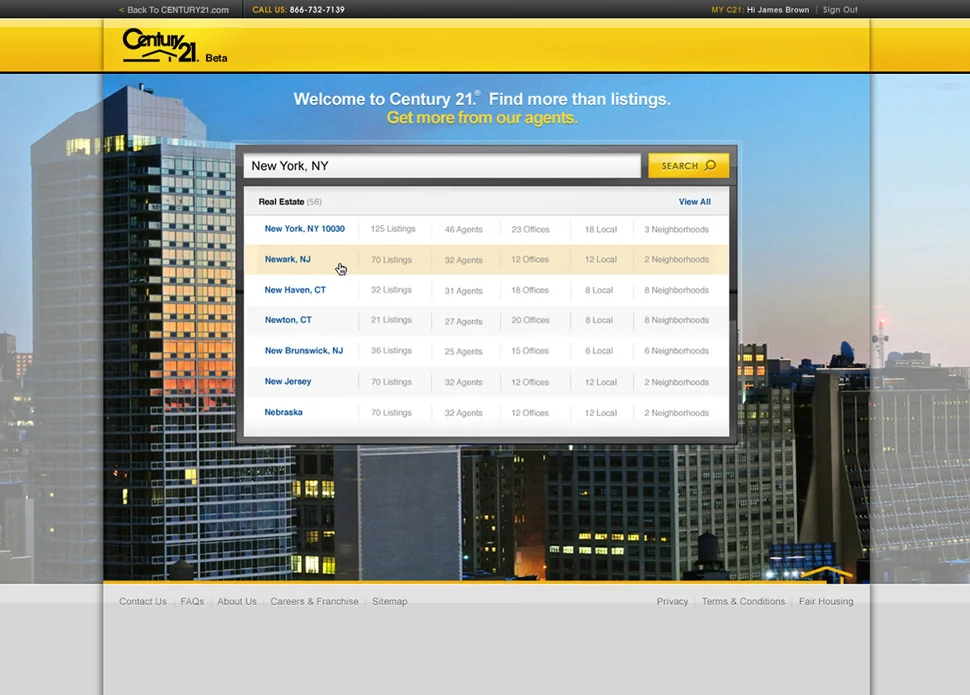This screenshot has height=695, width=970.
Task: Open the Contact Us footer link
Action: click(143, 602)
